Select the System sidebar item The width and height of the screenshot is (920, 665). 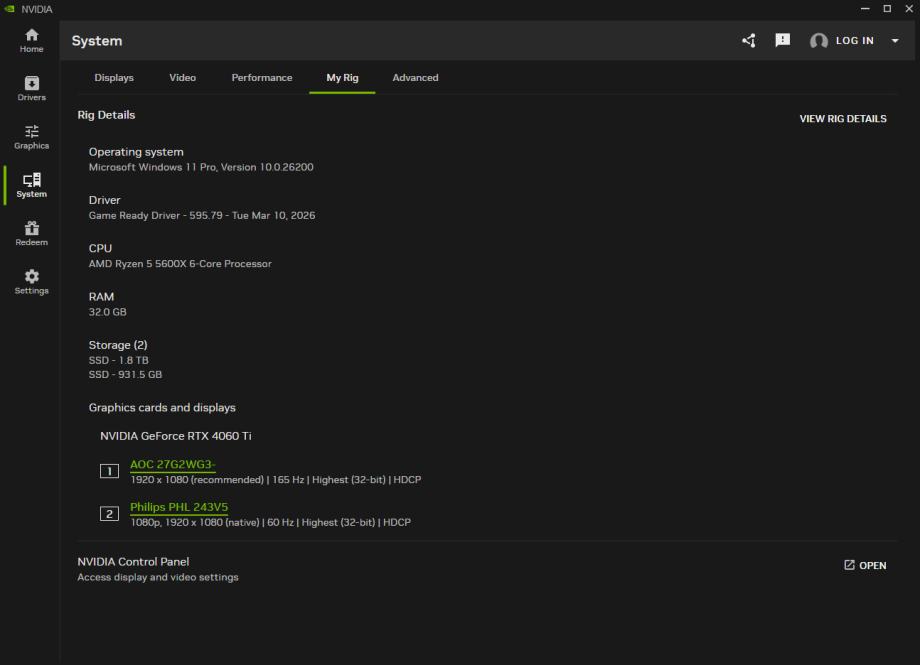click(31, 185)
